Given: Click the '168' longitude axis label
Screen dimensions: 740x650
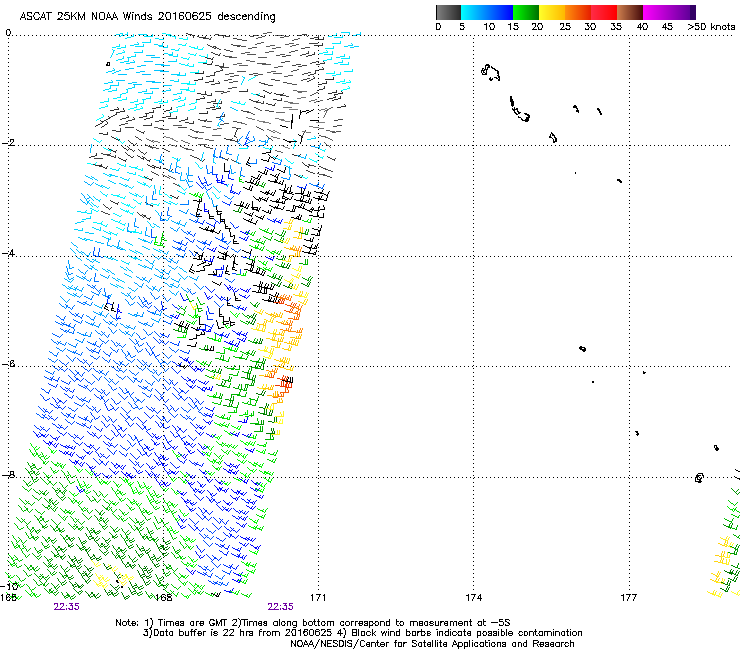Looking at the screenshot, I should tap(163, 598).
